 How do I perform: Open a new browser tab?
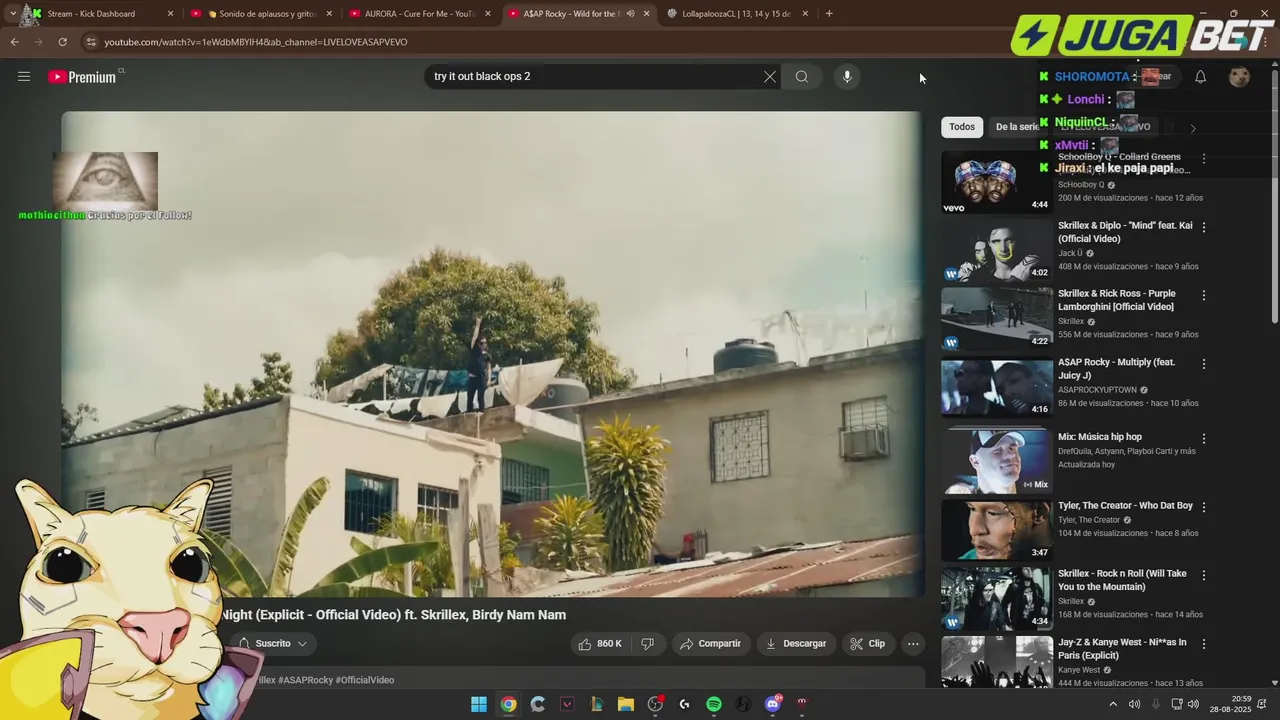[829, 14]
